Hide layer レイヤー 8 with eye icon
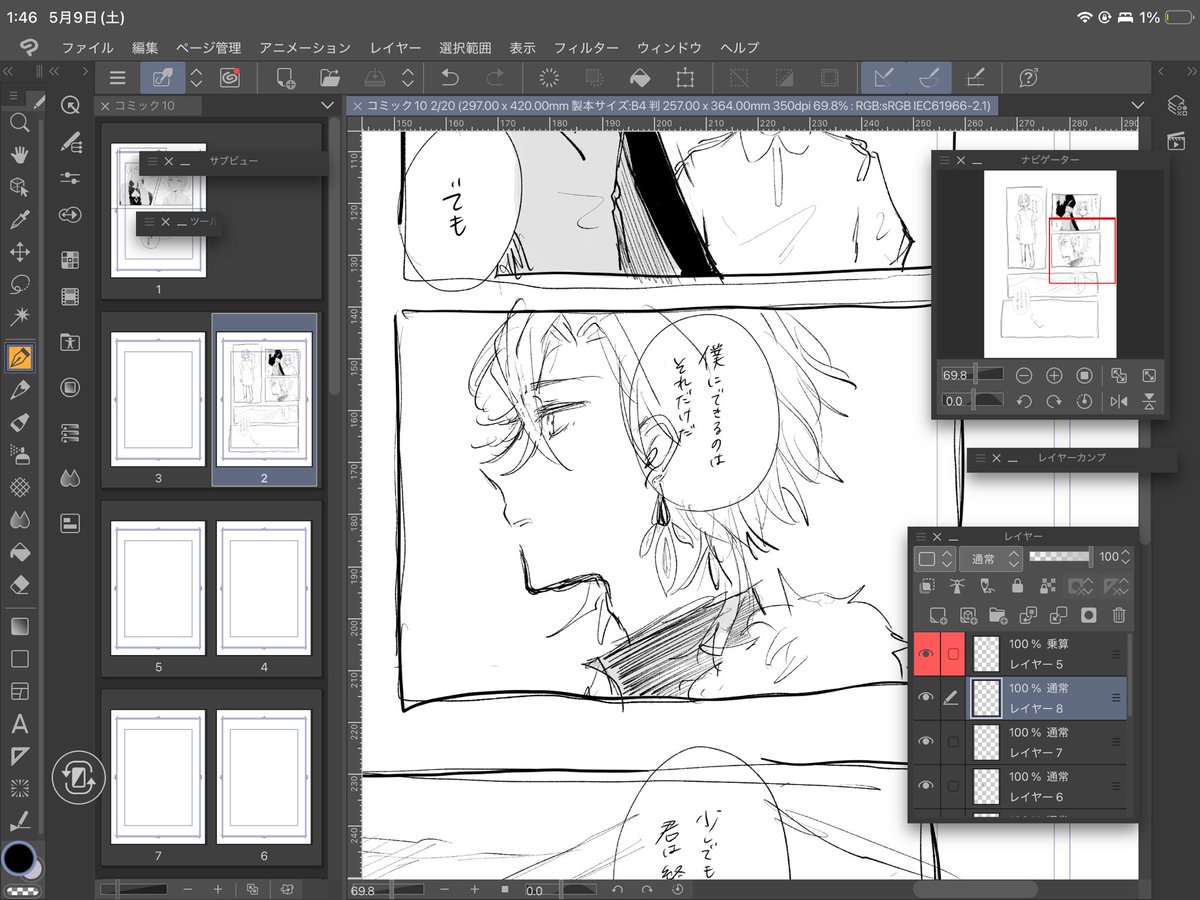Image resolution: width=1200 pixels, height=900 pixels. click(x=926, y=697)
